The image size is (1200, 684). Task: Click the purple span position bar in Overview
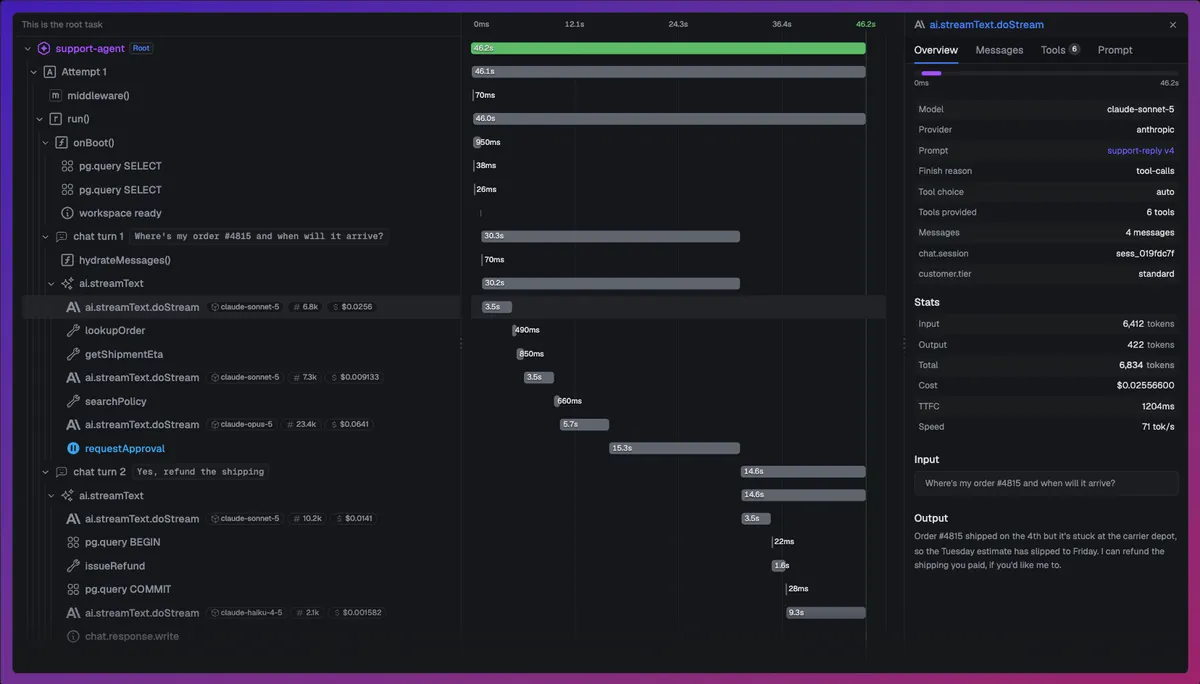(931, 73)
